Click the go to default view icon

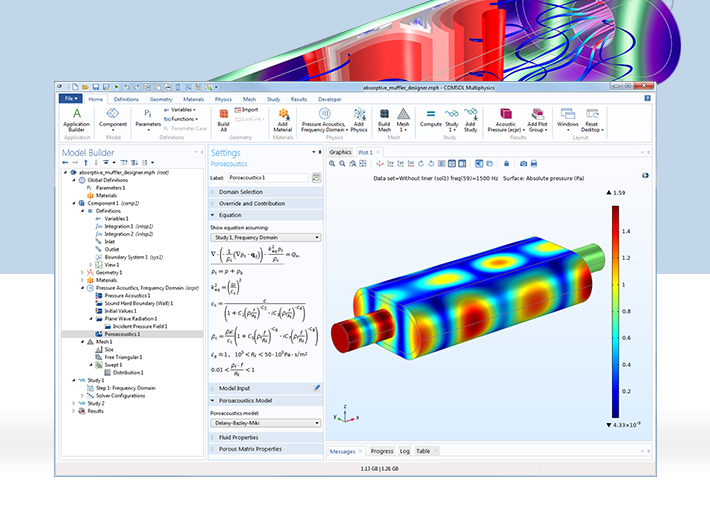tap(380, 163)
